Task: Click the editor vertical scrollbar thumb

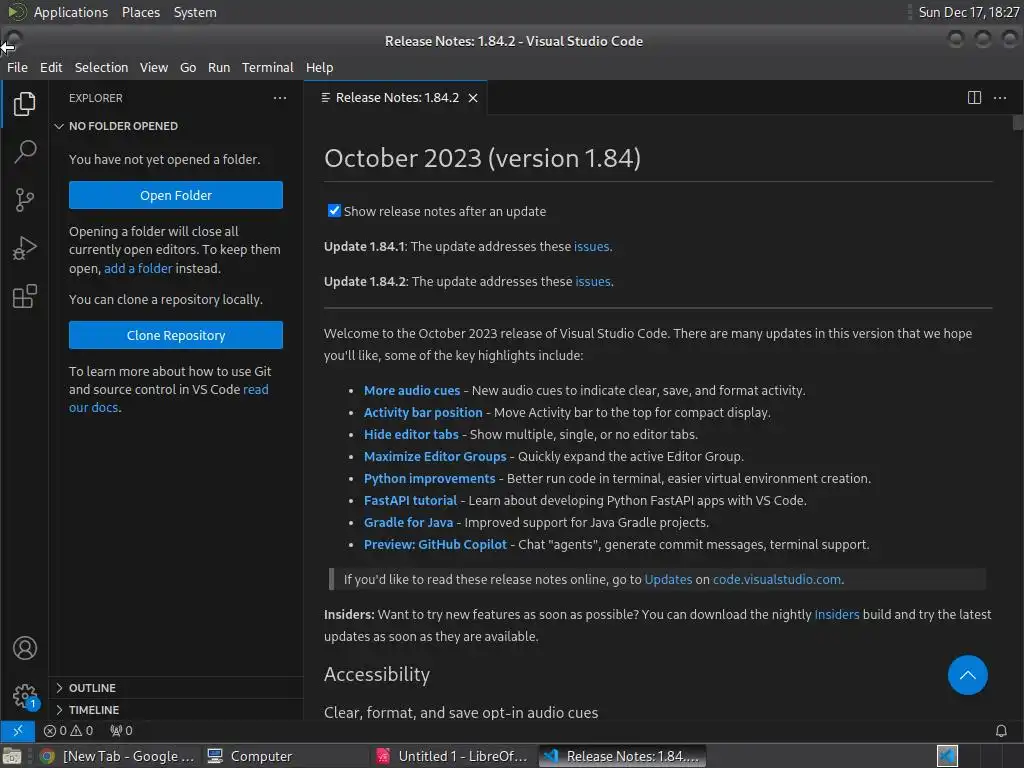Action: click(1017, 123)
